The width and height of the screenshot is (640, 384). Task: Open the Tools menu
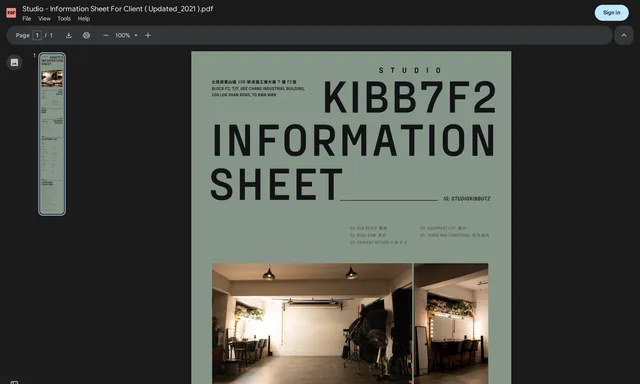[64, 19]
